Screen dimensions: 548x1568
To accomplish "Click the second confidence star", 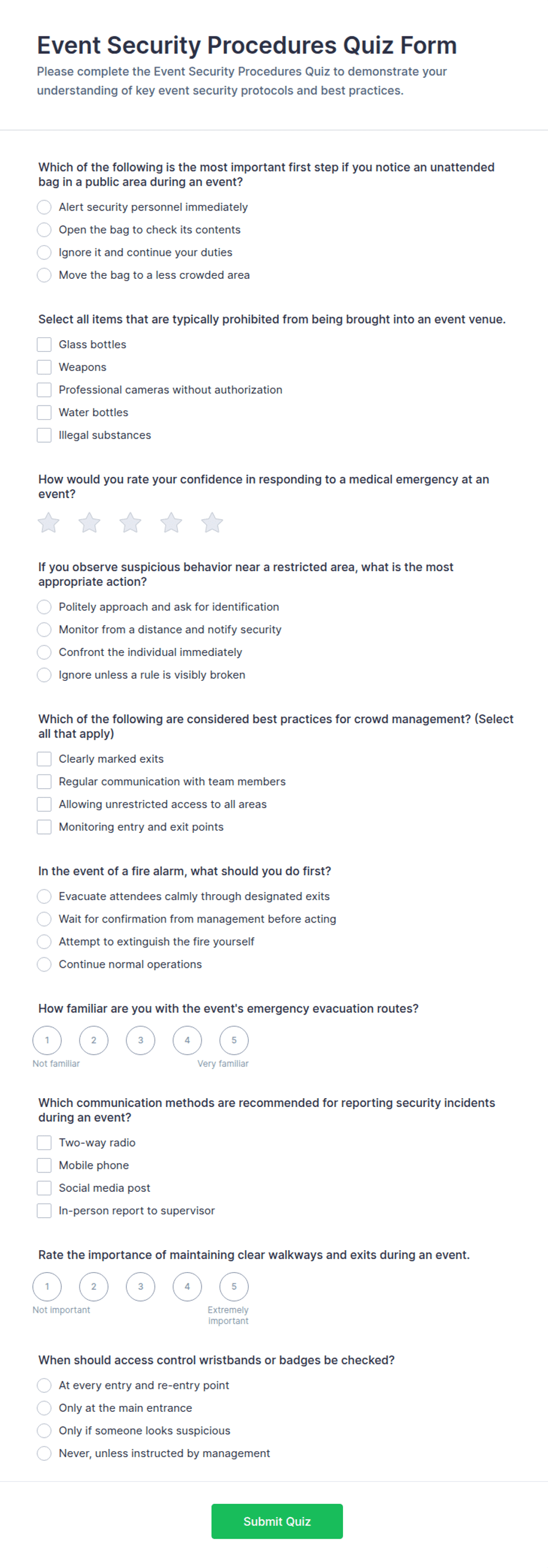I will (x=90, y=522).
